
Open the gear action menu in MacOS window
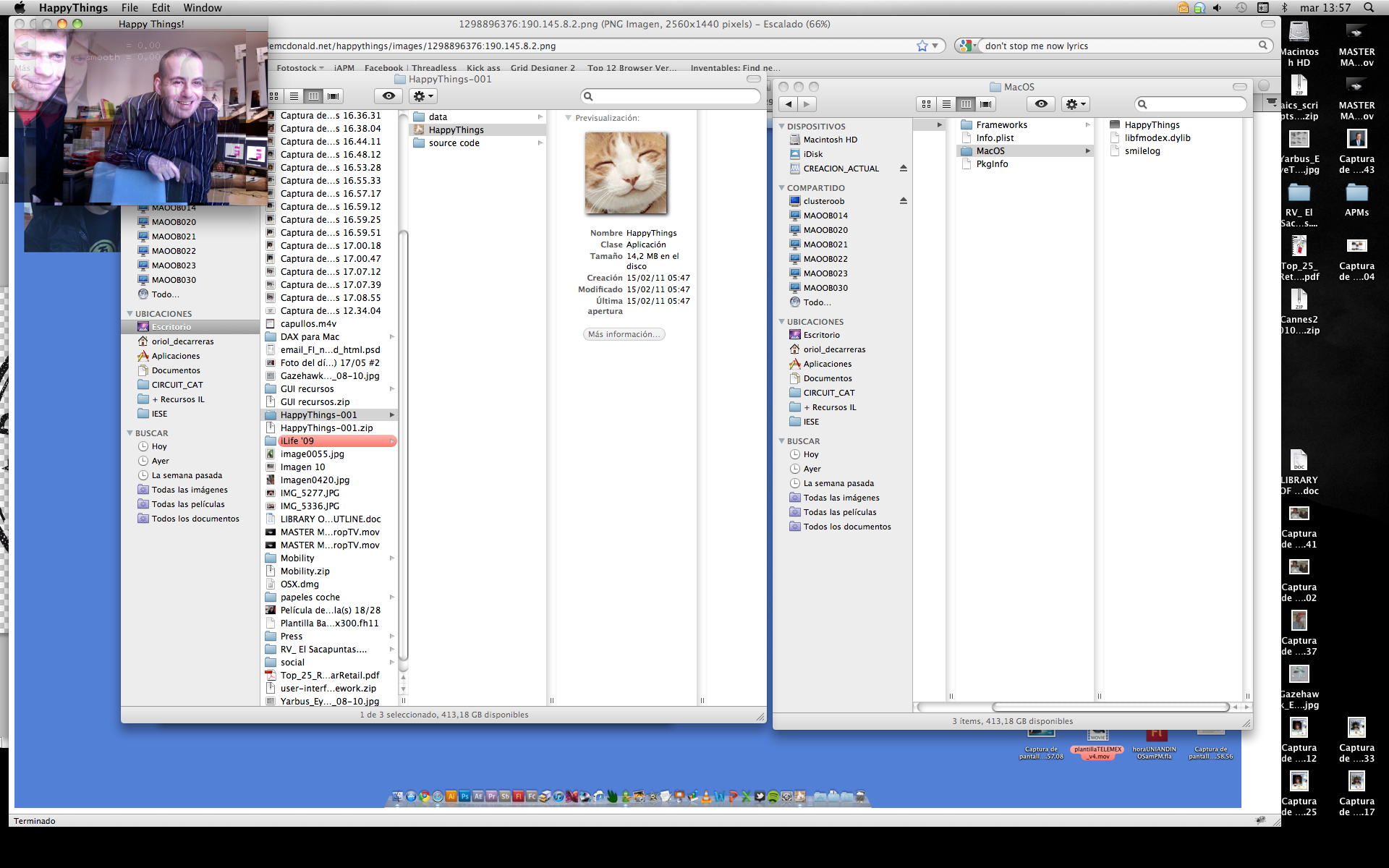(1075, 104)
